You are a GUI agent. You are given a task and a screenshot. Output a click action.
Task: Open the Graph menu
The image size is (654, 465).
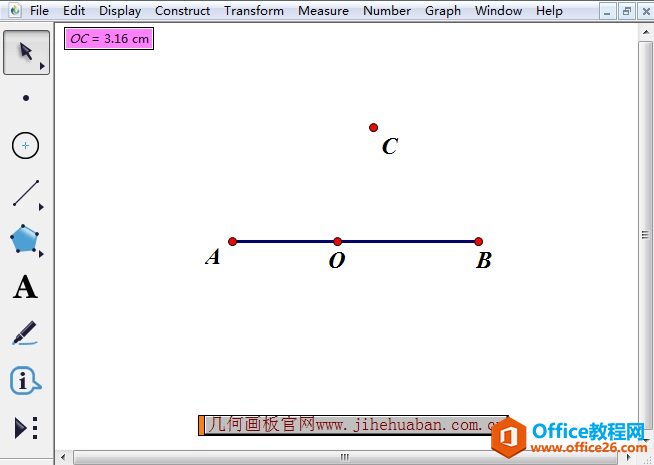tap(443, 10)
